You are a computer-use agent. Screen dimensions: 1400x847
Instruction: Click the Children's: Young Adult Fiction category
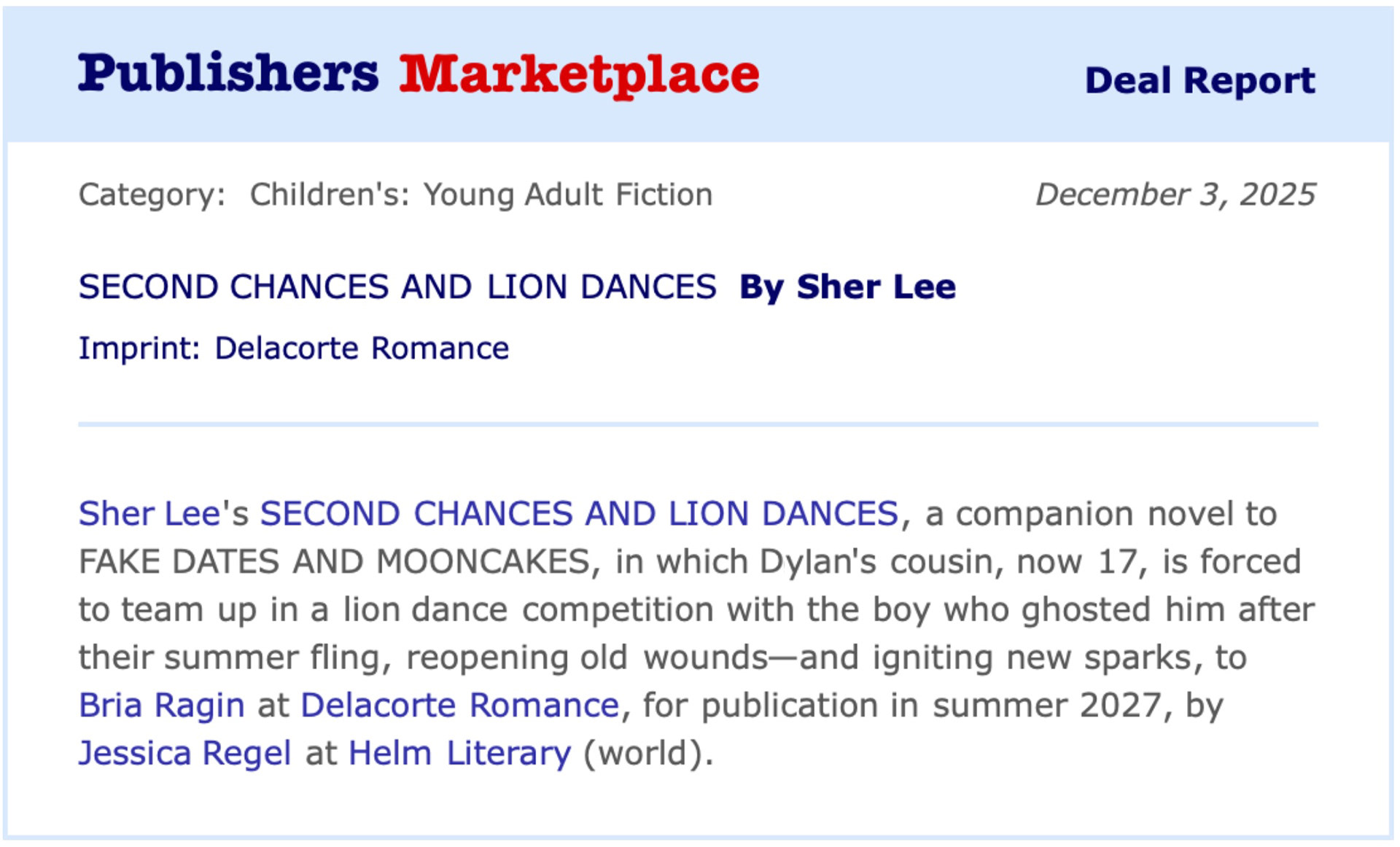[481, 195]
